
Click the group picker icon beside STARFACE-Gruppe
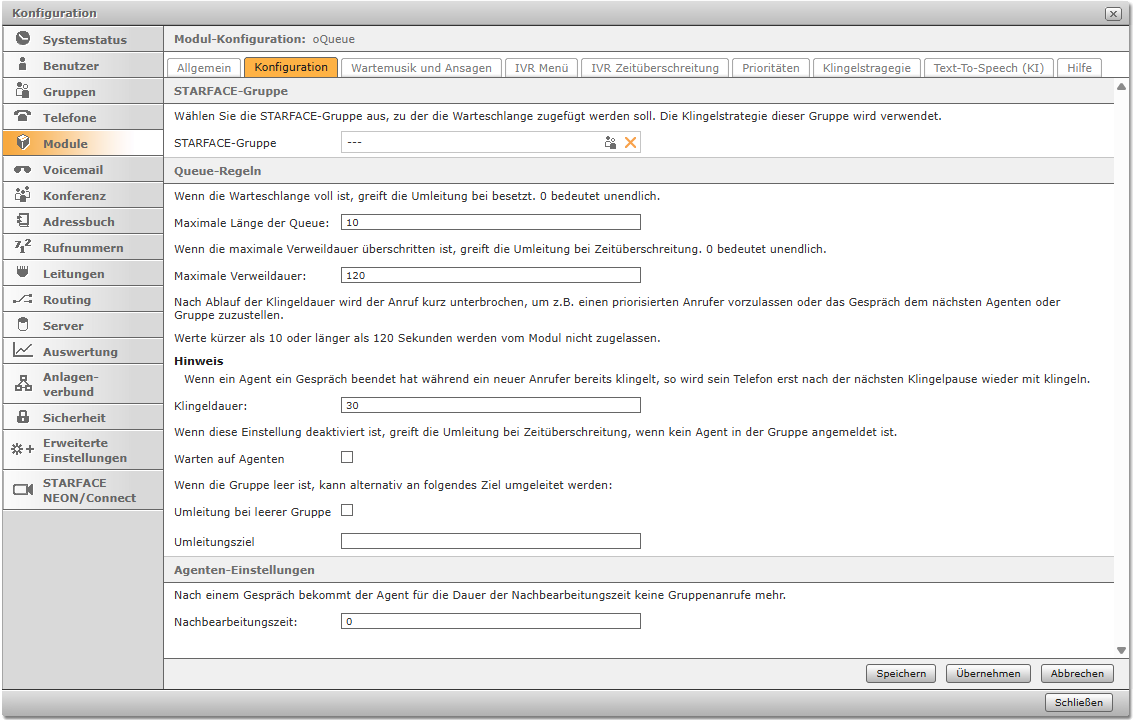[x=610, y=143]
